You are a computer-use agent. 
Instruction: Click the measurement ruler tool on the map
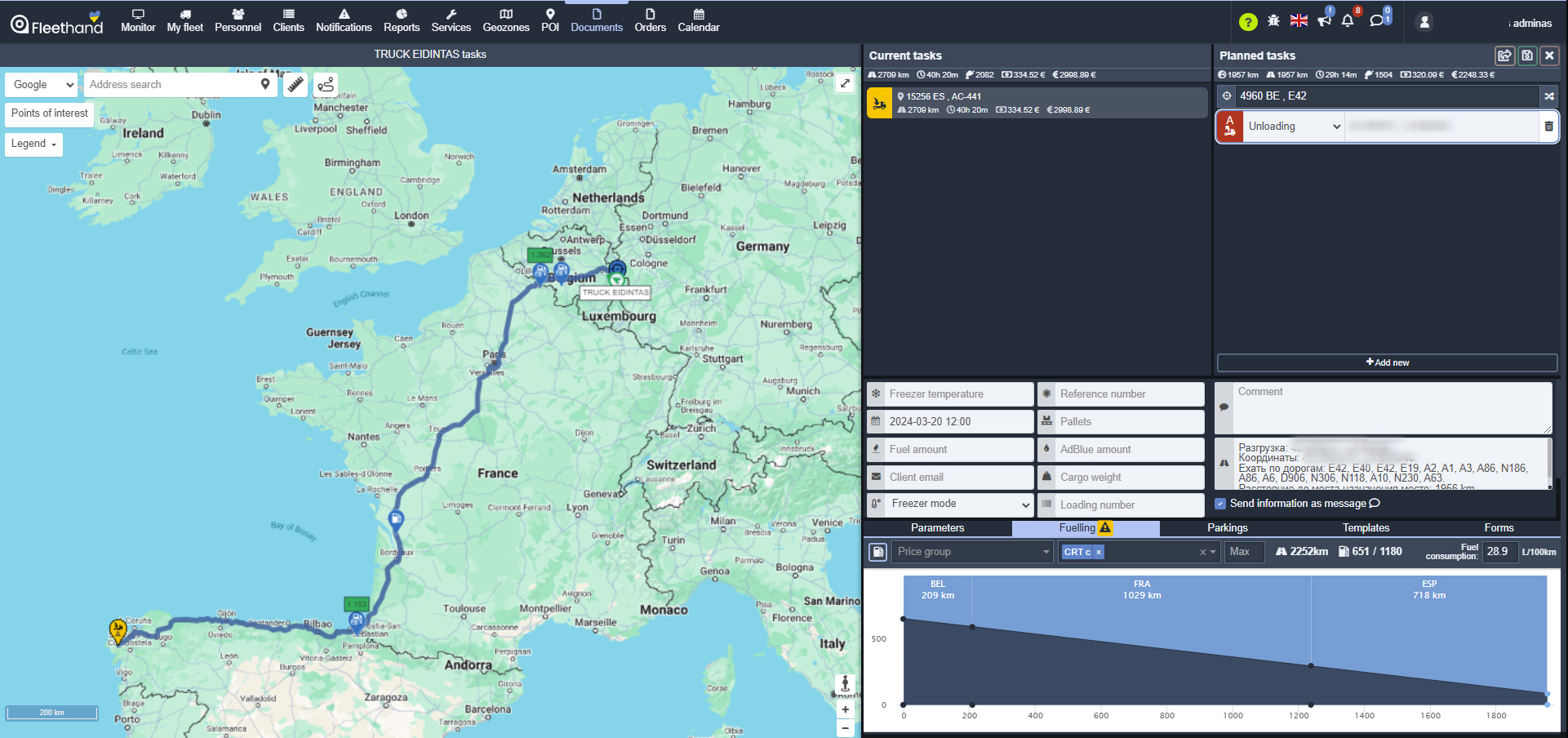pyautogui.click(x=295, y=84)
